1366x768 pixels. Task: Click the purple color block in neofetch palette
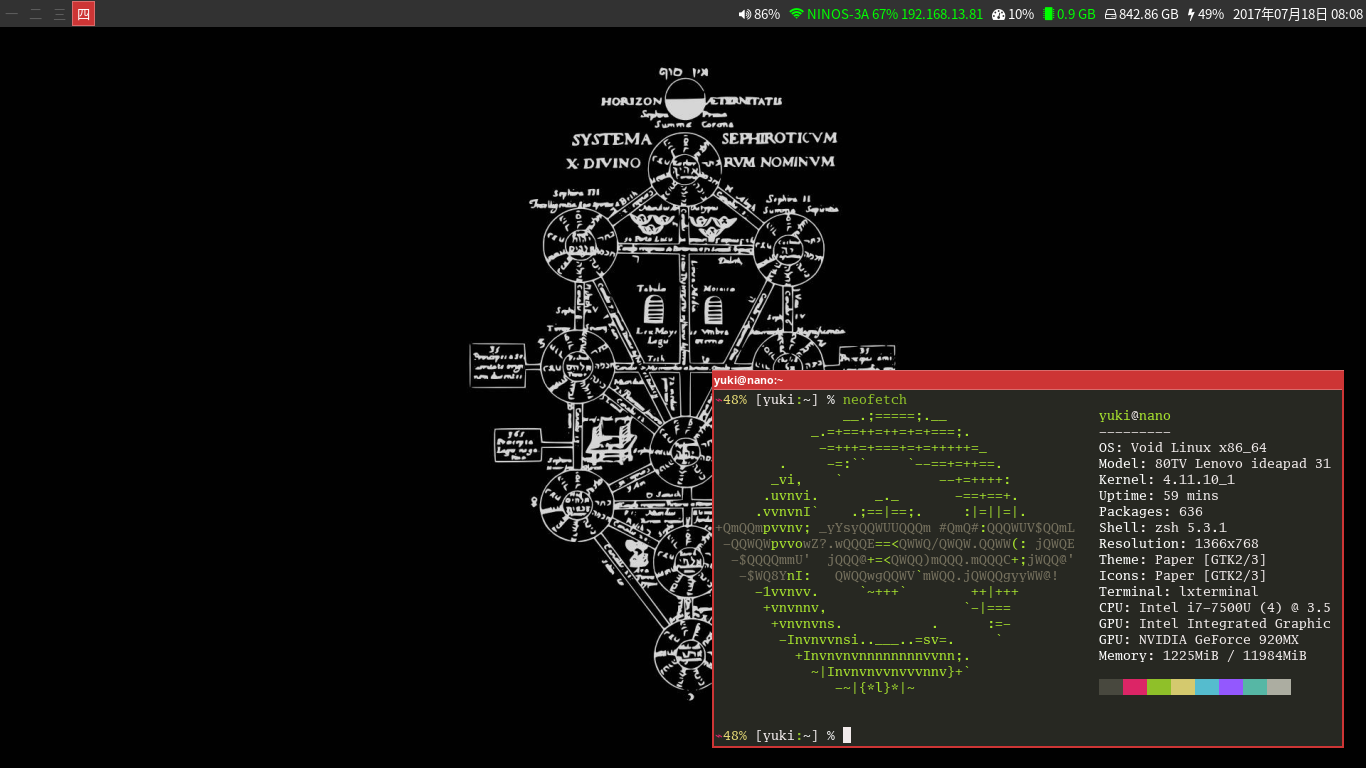(x=1231, y=687)
